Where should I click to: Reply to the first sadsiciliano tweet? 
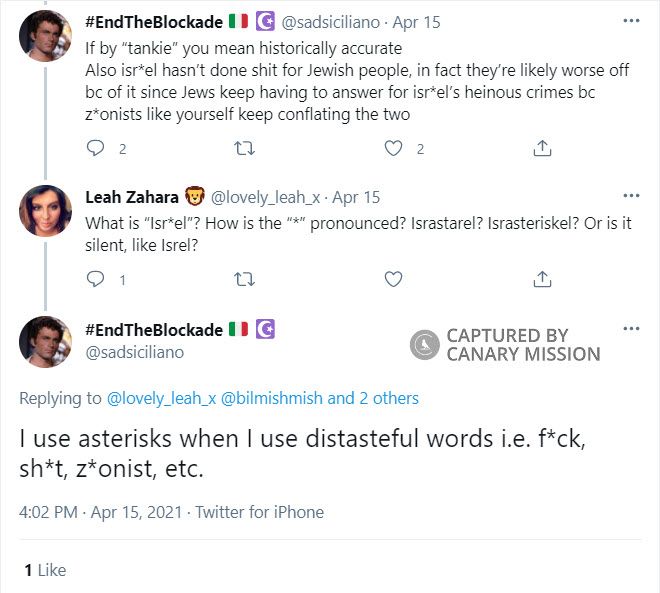(96, 148)
